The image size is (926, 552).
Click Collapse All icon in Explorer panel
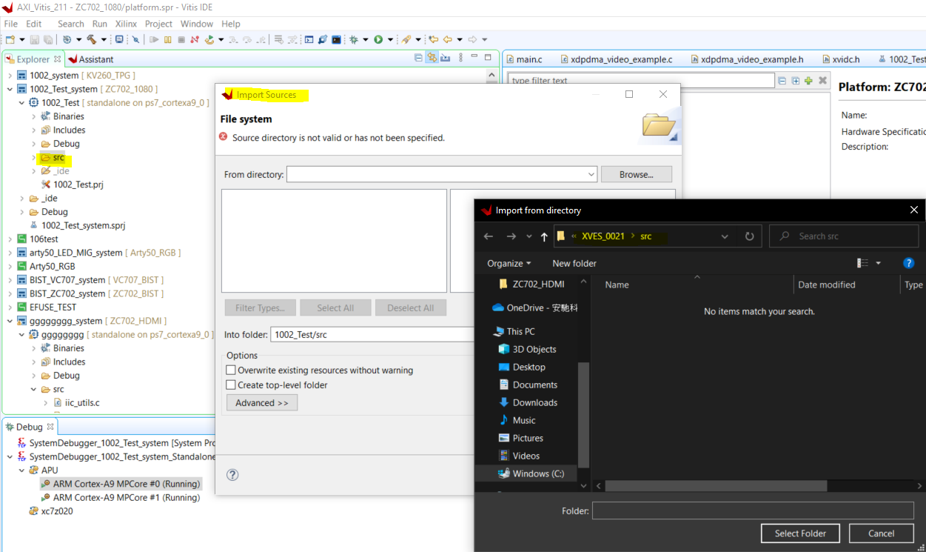point(418,58)
